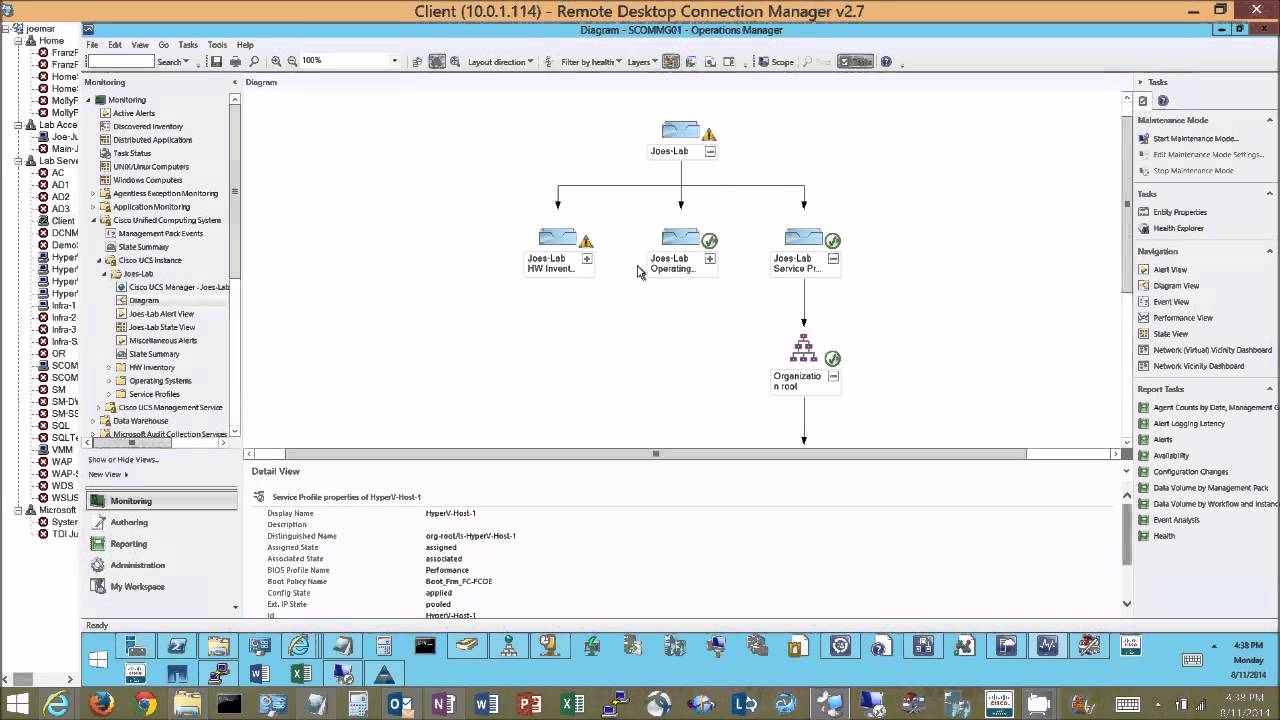Select the Joes-Lab HW Inventory diagram node

[557, 237]
